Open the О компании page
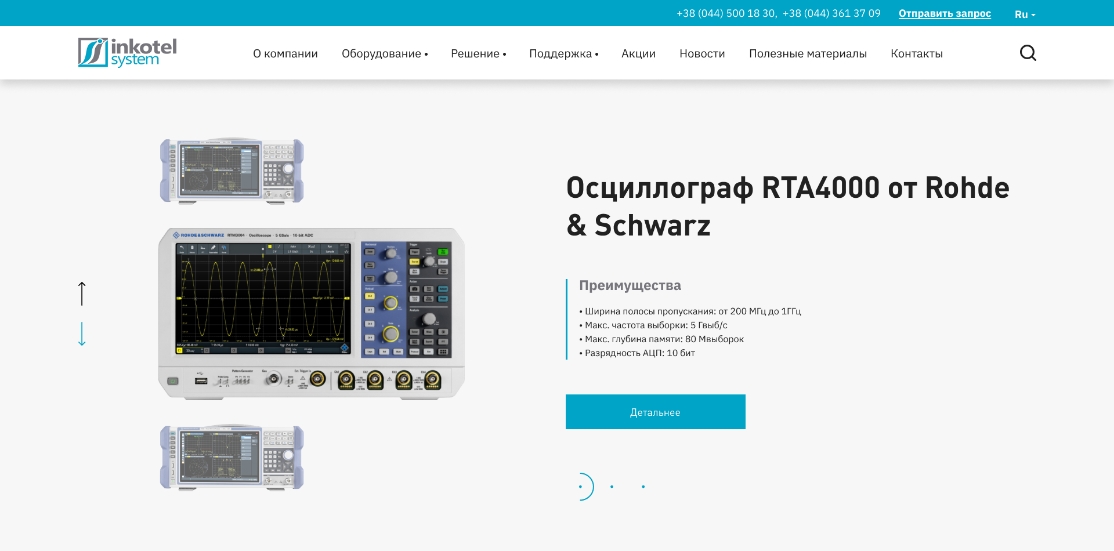Image resolution: width=1114 pixels, height=551 pixels. pyautogui.click(x=285, y=54)
